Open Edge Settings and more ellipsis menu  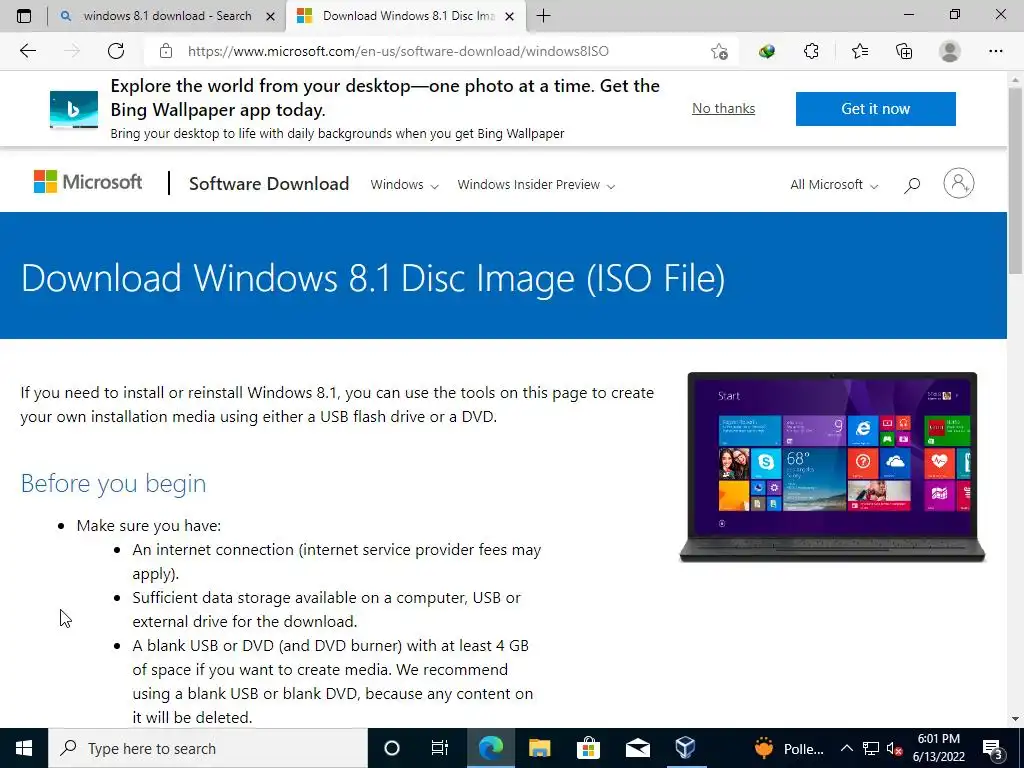click(995, 51)
